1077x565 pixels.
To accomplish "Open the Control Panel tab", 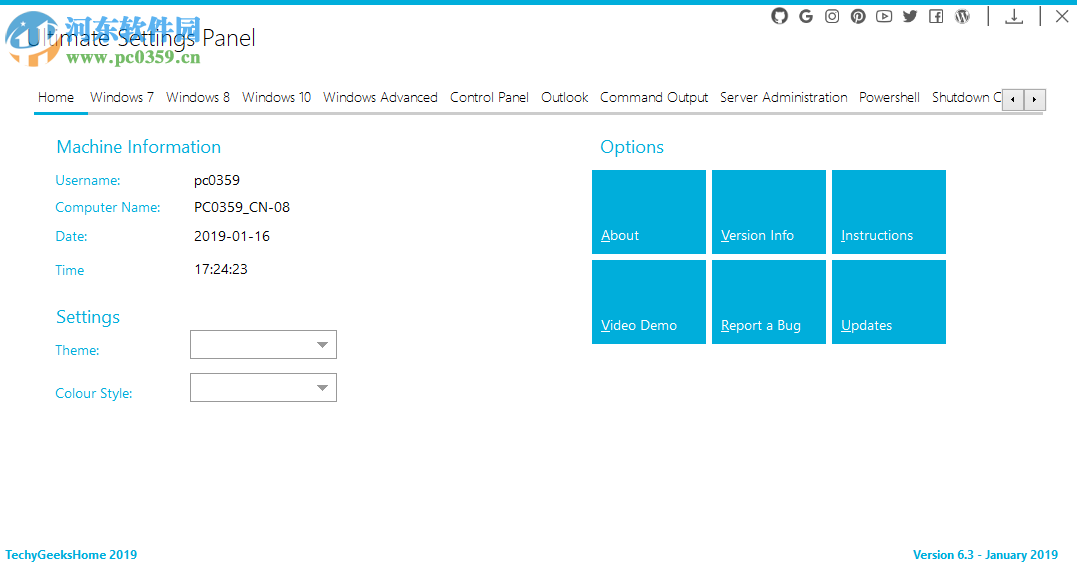I will click(489, 97).
